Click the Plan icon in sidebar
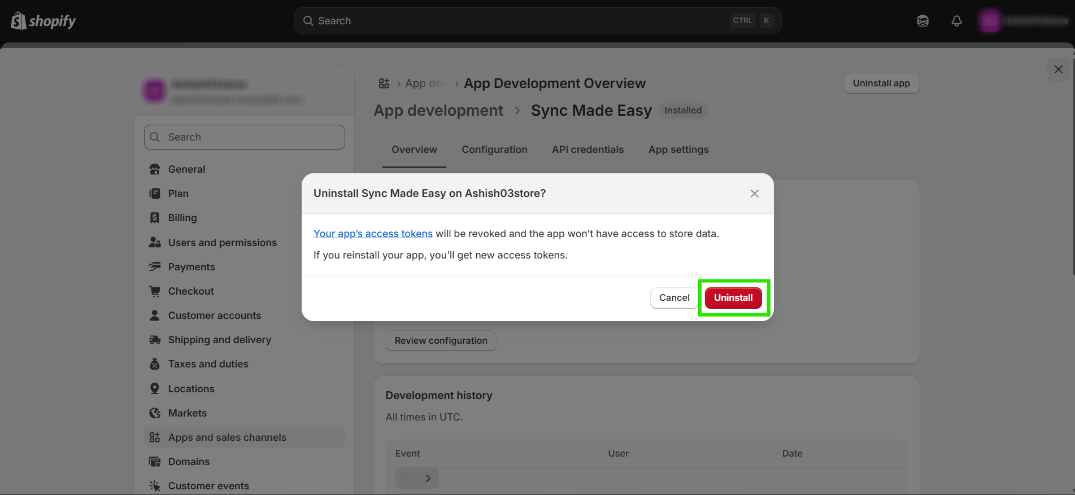The height and width of the screenshot is (495, 1075). [155, 193]
